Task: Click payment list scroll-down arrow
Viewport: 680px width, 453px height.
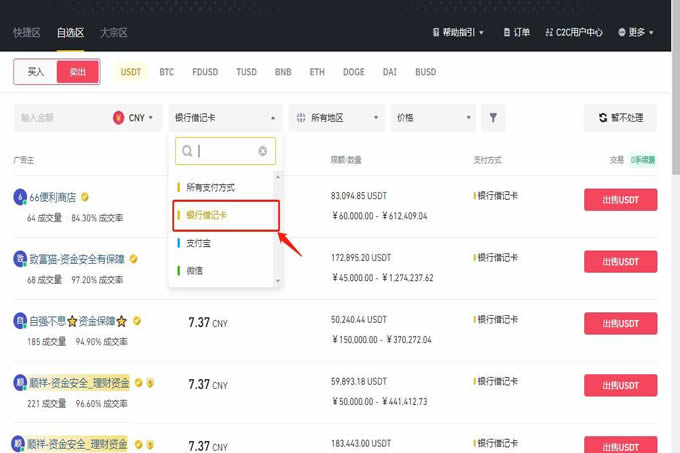Action: 278,281
